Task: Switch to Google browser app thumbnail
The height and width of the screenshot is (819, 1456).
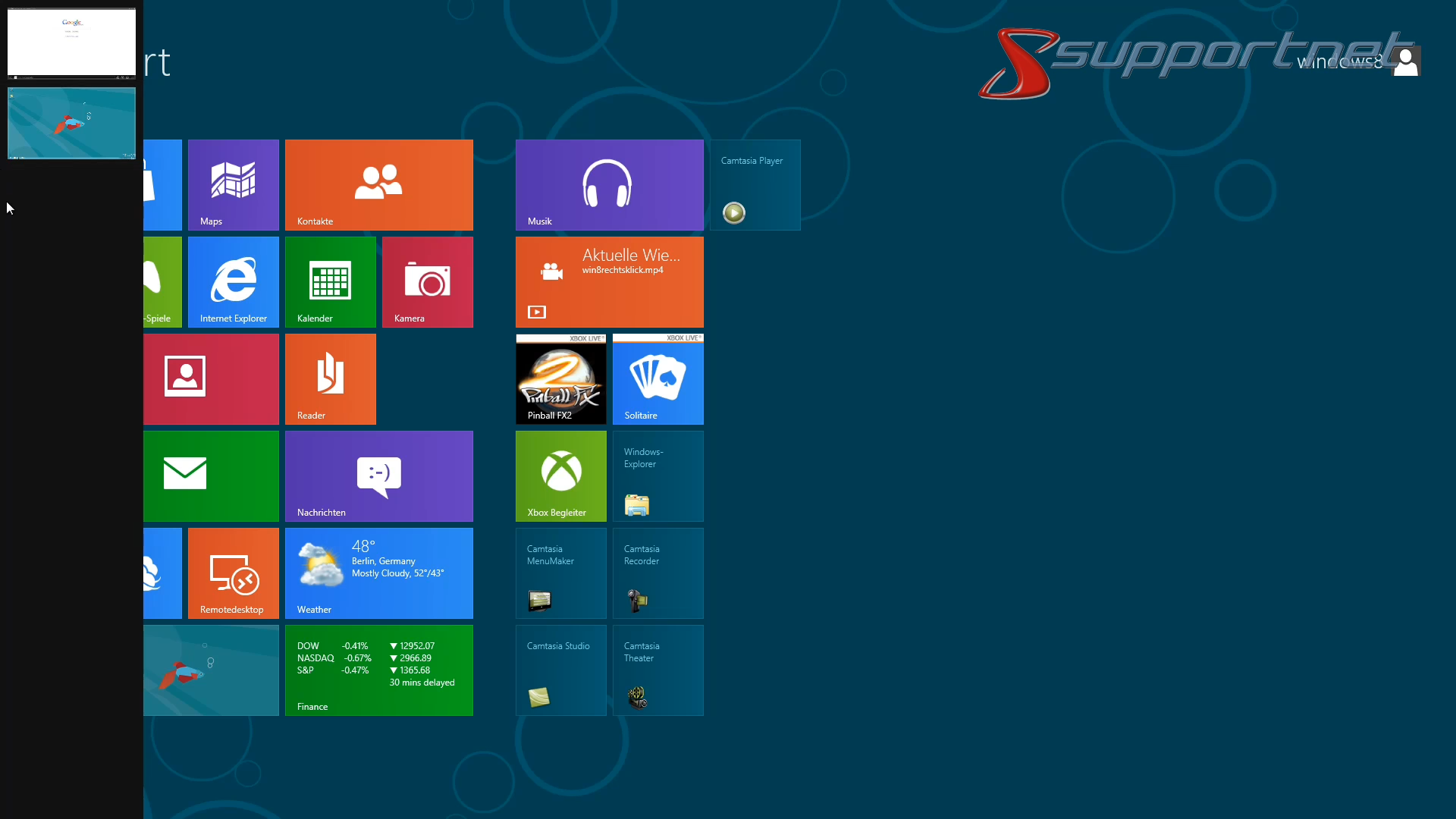Action: tap(71, 43)
